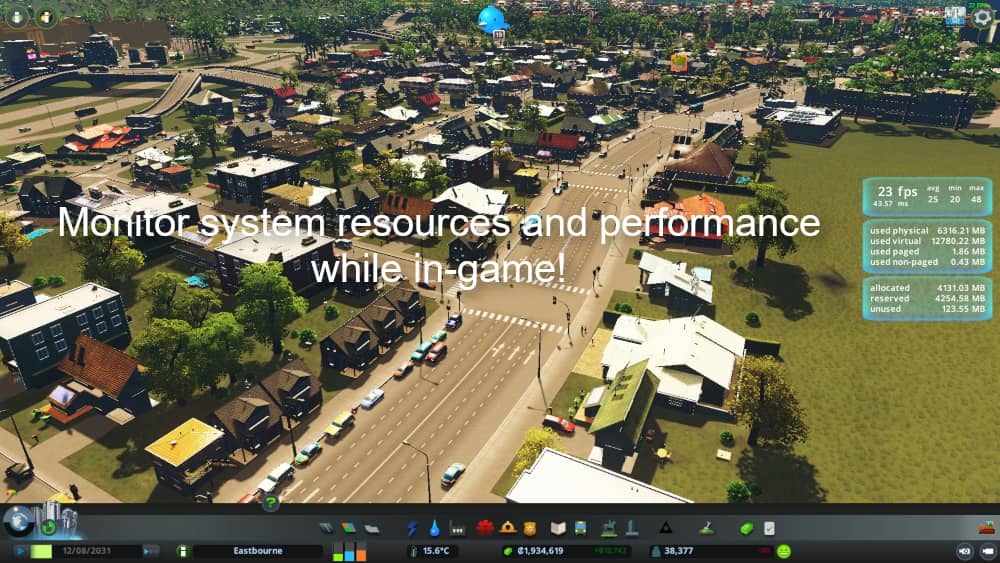
Task: Open the help question mark button
Action: [270, 503]
